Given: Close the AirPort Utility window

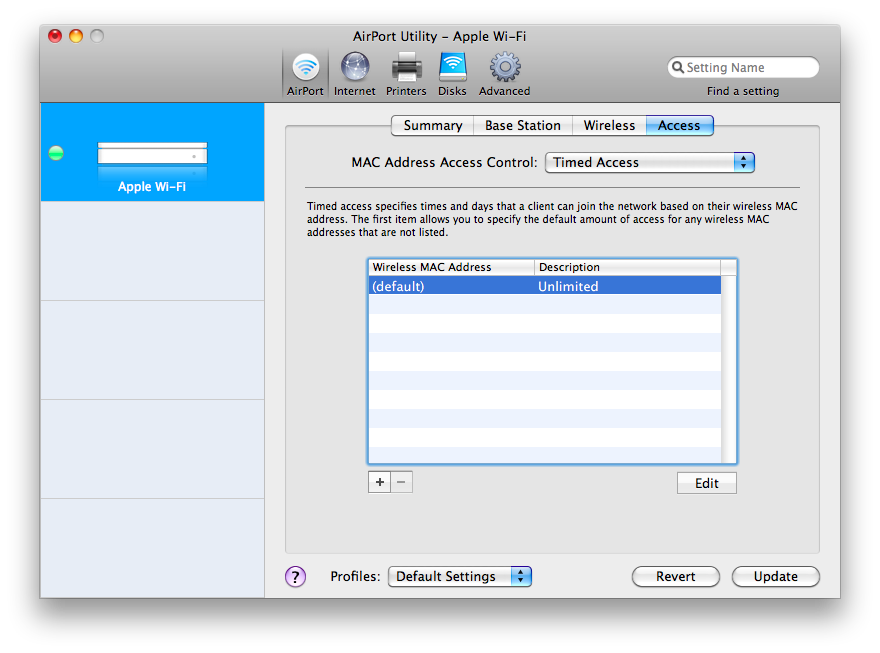Looking at the screenshot, I should click(x=55, y=36).
